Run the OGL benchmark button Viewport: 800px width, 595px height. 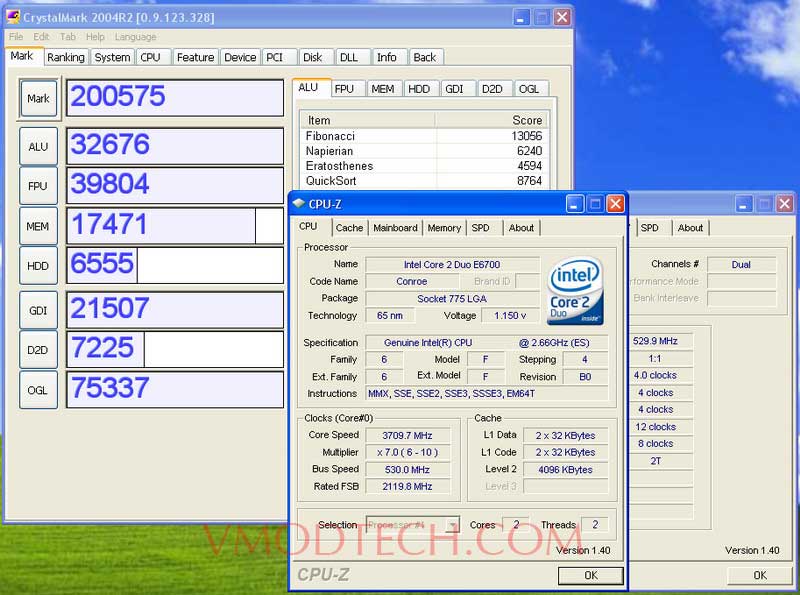tap(38, 390)
